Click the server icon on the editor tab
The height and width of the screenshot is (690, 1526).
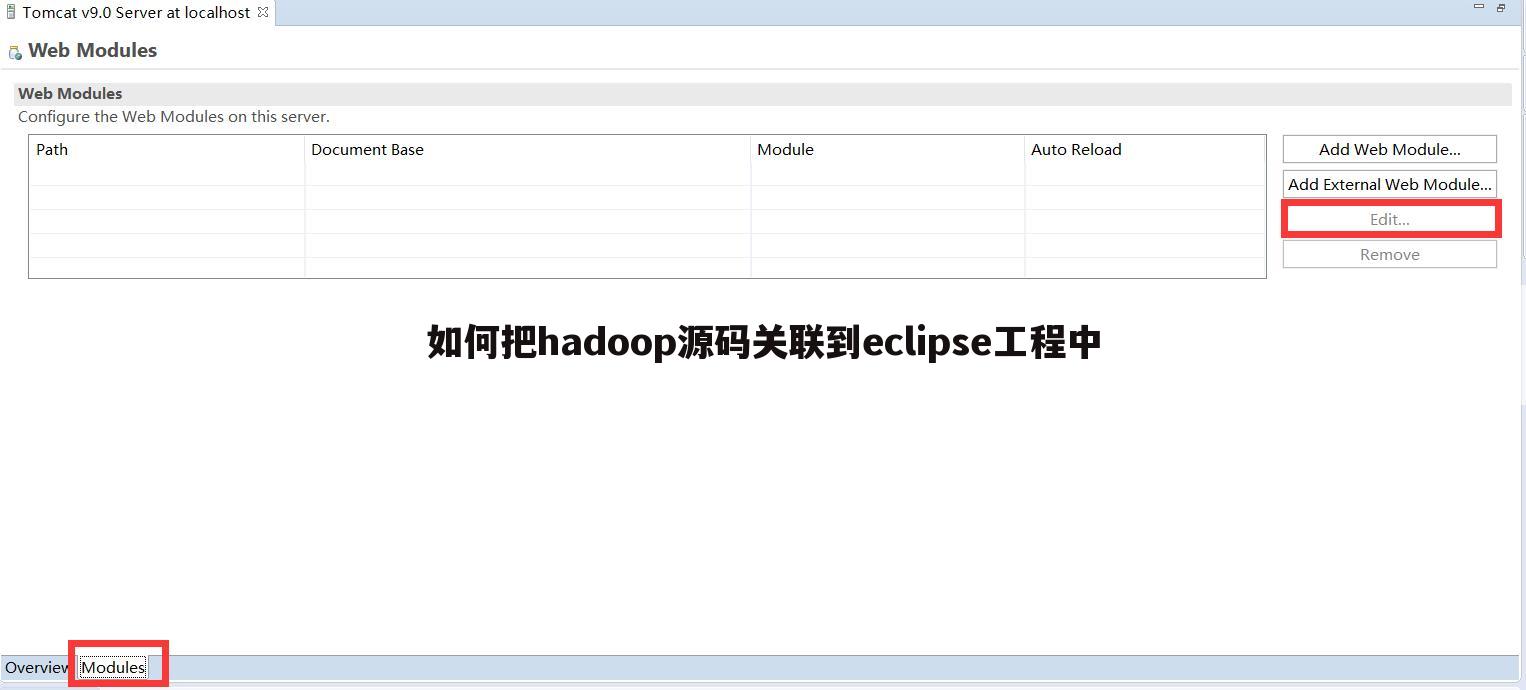(10, 12)
